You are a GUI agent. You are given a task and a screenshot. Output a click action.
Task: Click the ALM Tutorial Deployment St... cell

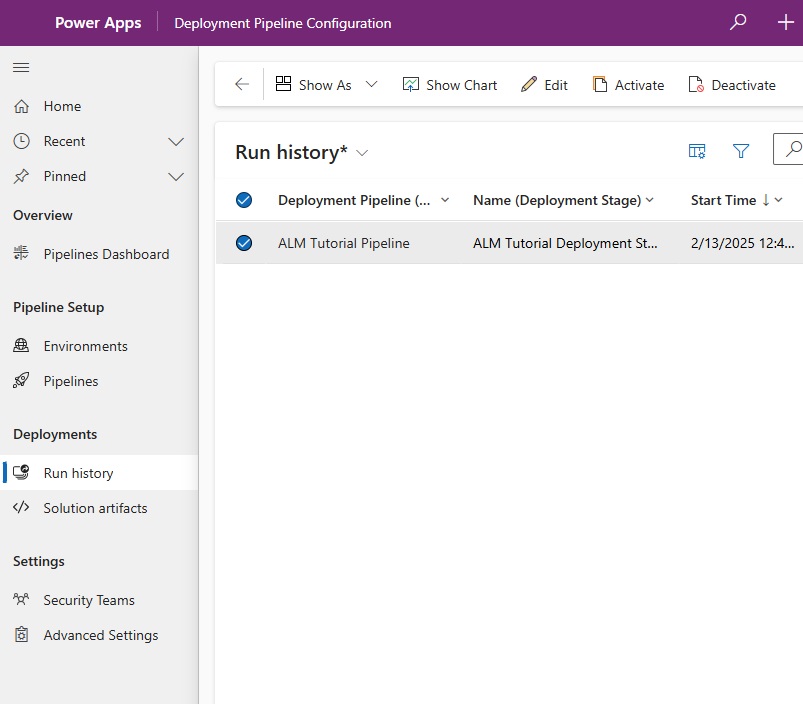pyautogui.click(x=565, y=243)
